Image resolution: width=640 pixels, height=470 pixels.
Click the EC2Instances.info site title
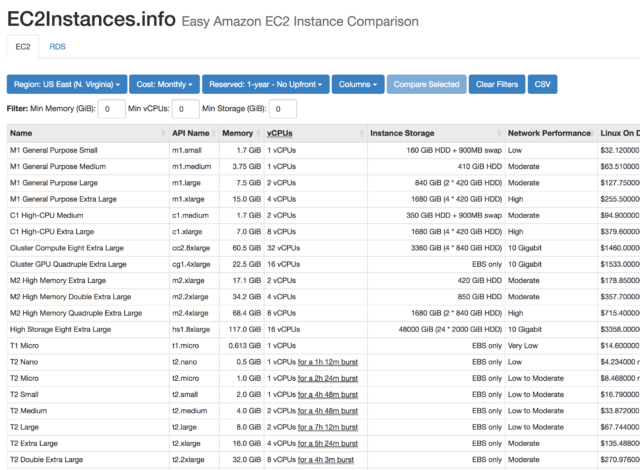[90, 19]
